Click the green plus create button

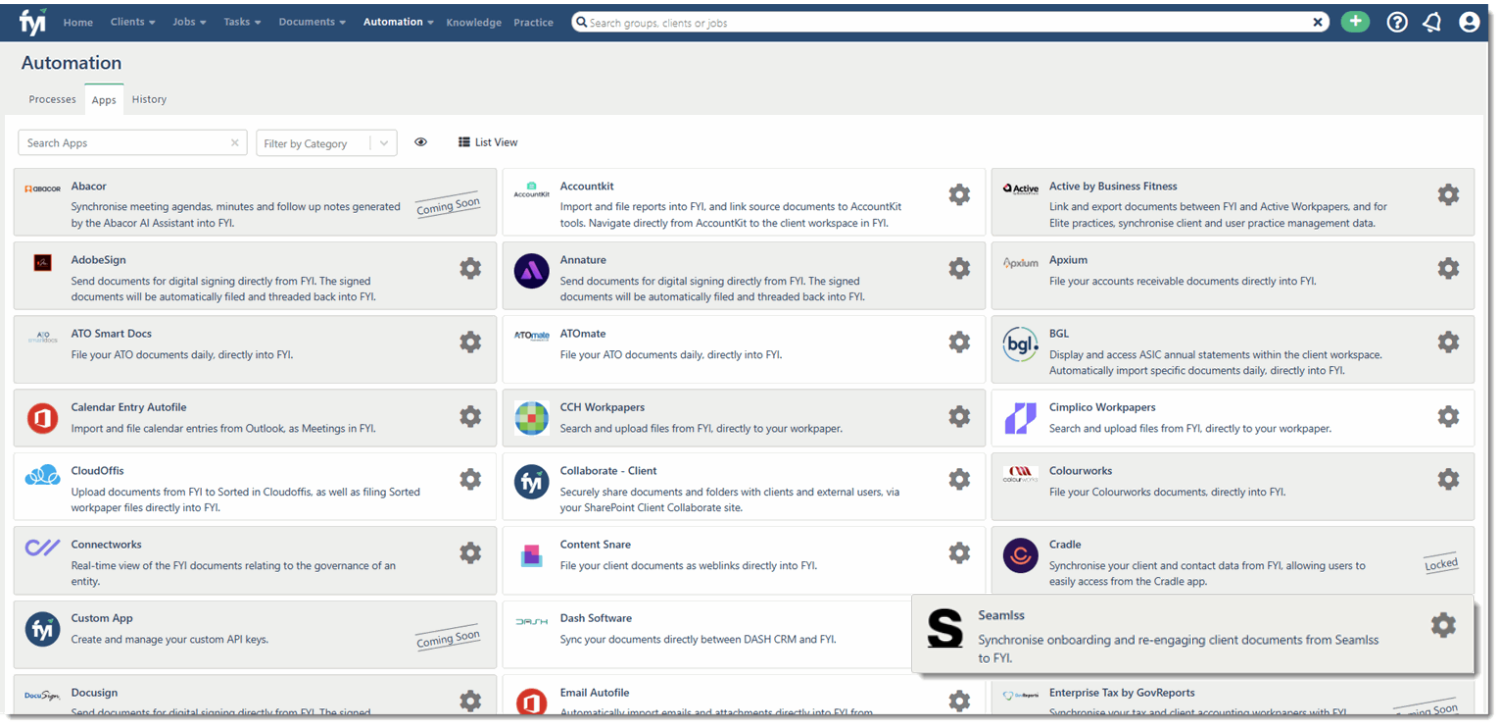(x=1355, y=22)
